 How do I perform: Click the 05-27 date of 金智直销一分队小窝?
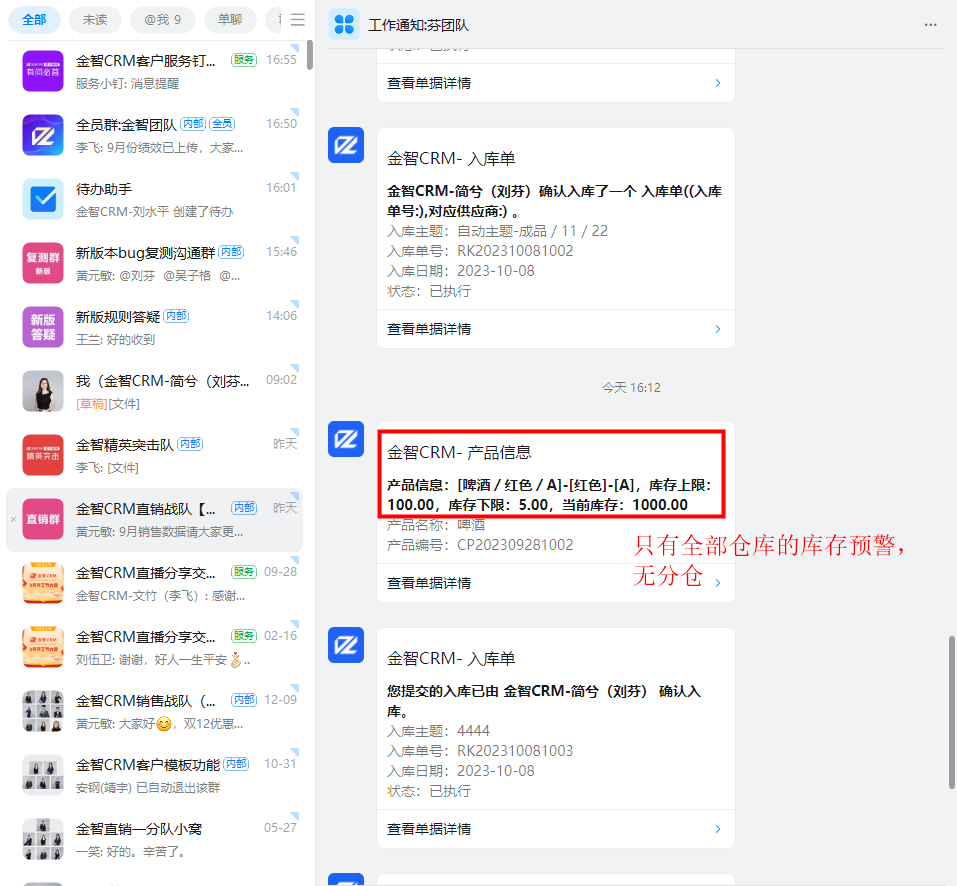tap(280, 827)
